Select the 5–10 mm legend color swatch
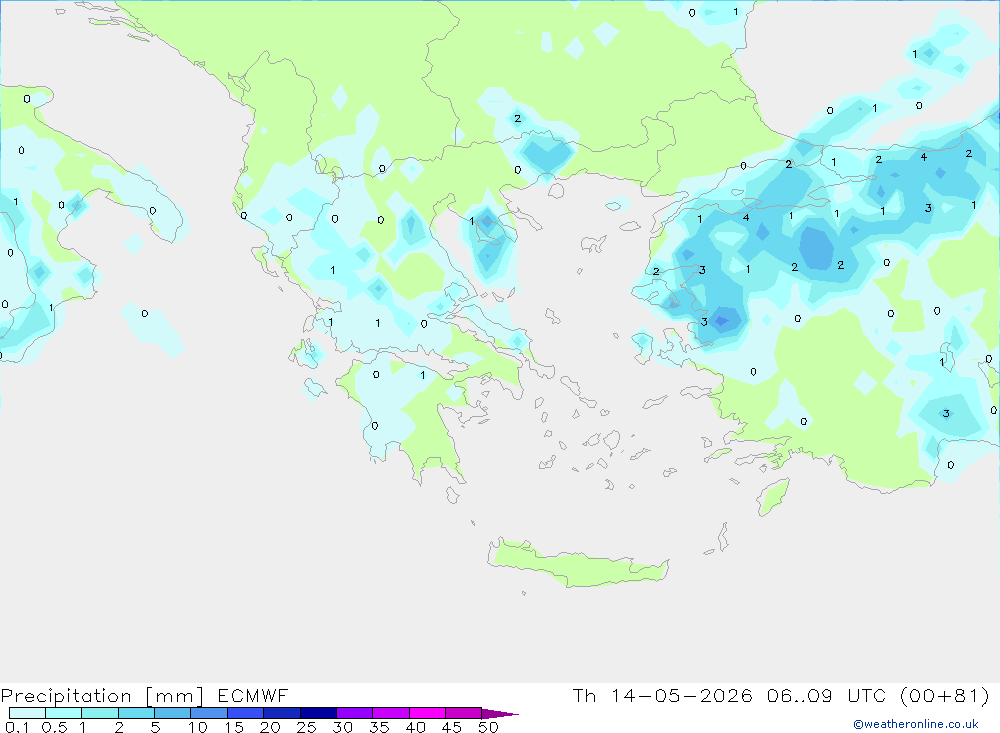This screenshot has width=1000, height=733. [x=173, y=713]
